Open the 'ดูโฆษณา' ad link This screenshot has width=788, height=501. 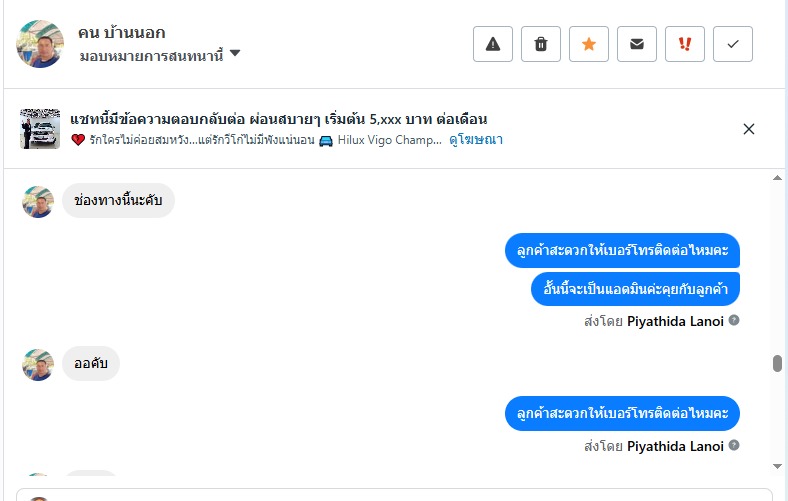coord(476,140)
